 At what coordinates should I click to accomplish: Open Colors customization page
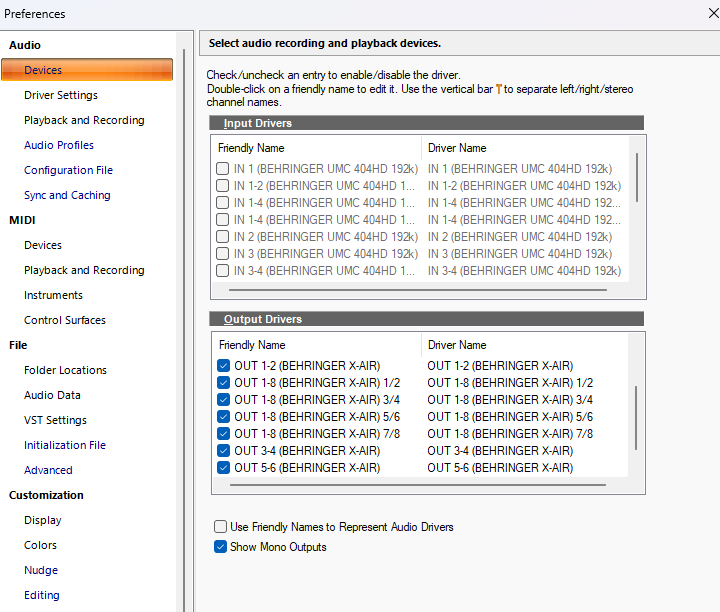pyautogui.click(x=40, y=545)
